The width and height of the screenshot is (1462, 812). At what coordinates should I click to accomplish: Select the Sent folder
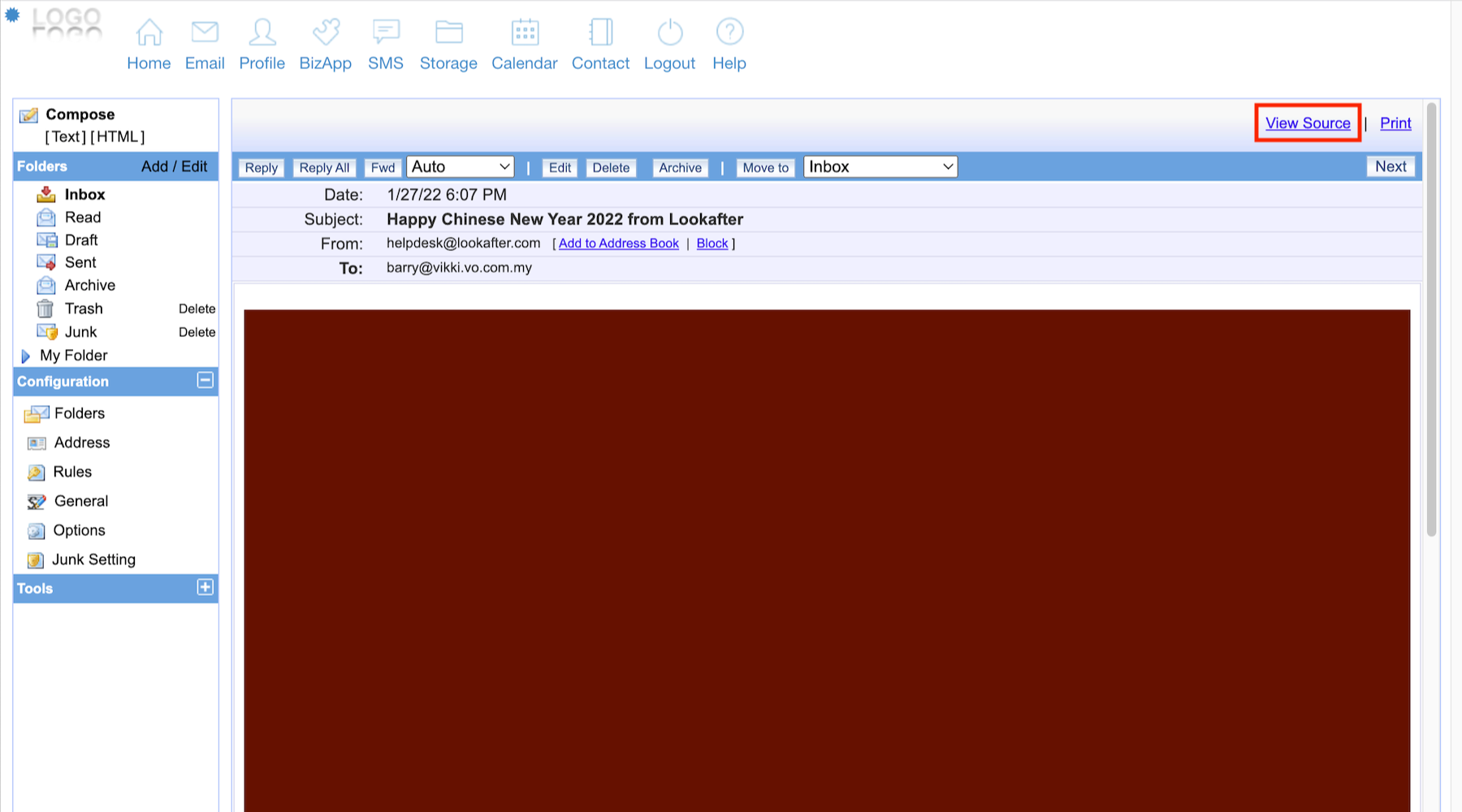point(80,262)
